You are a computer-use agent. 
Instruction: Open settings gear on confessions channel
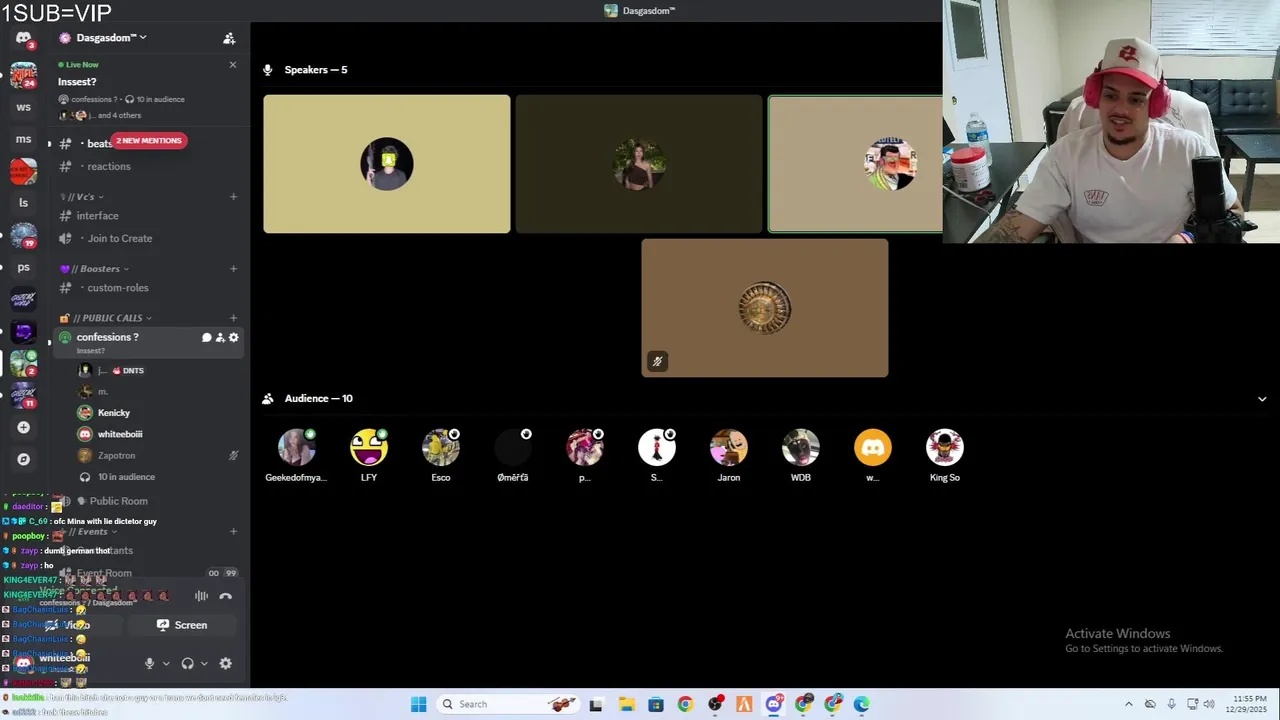(x=233, y=337)
